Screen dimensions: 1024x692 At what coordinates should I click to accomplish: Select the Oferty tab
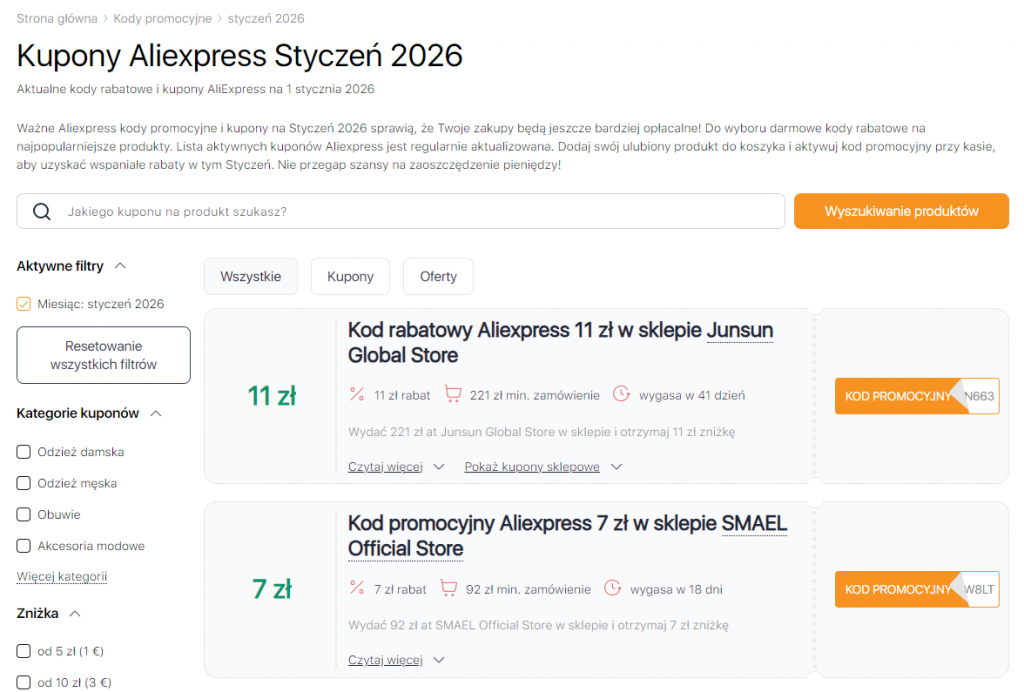tap(438, 276)
